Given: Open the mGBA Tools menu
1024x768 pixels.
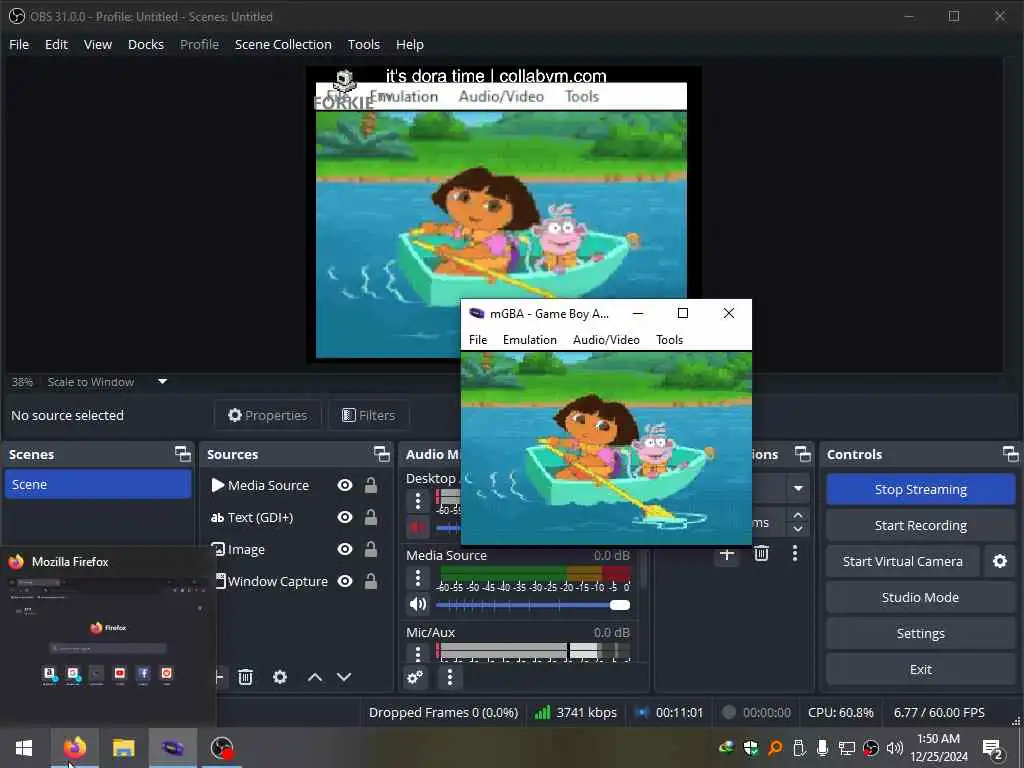Looking at the screenshot, I should [x=669, y=340].
